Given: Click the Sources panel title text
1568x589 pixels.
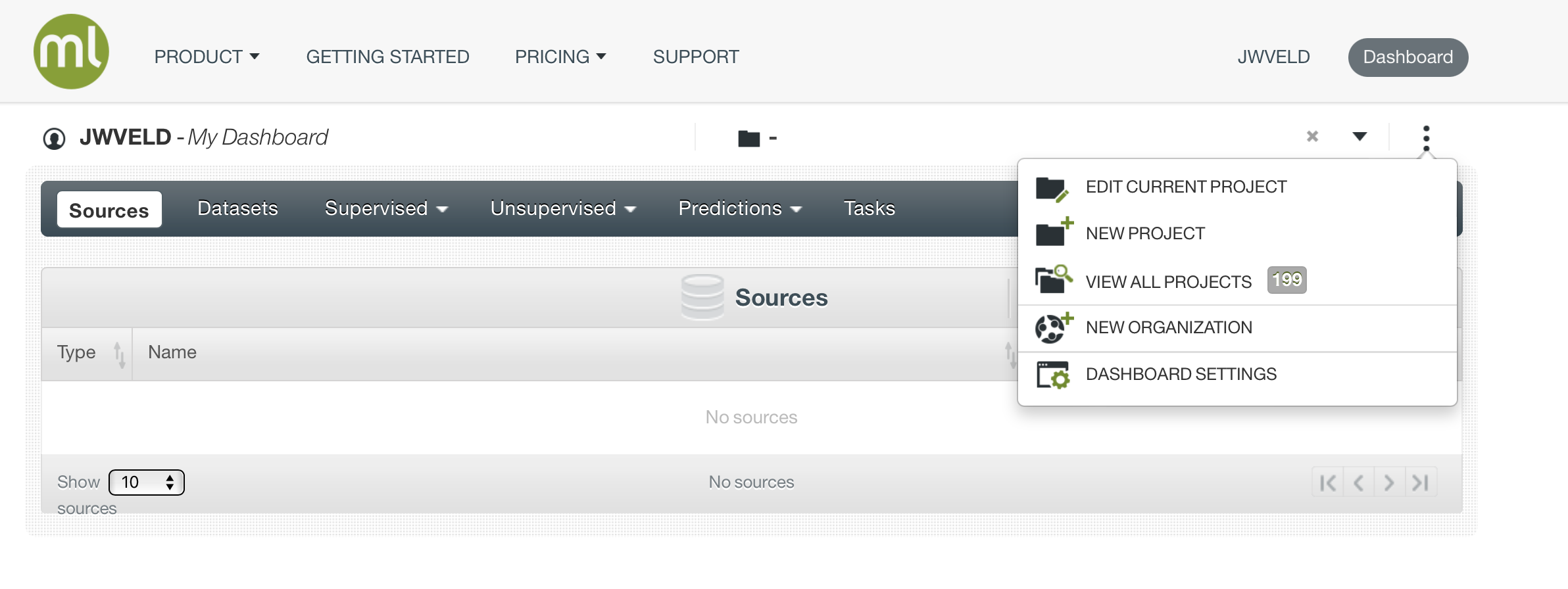Looking at the screenshot, I should pyautogui.click(x=781, y=298).
